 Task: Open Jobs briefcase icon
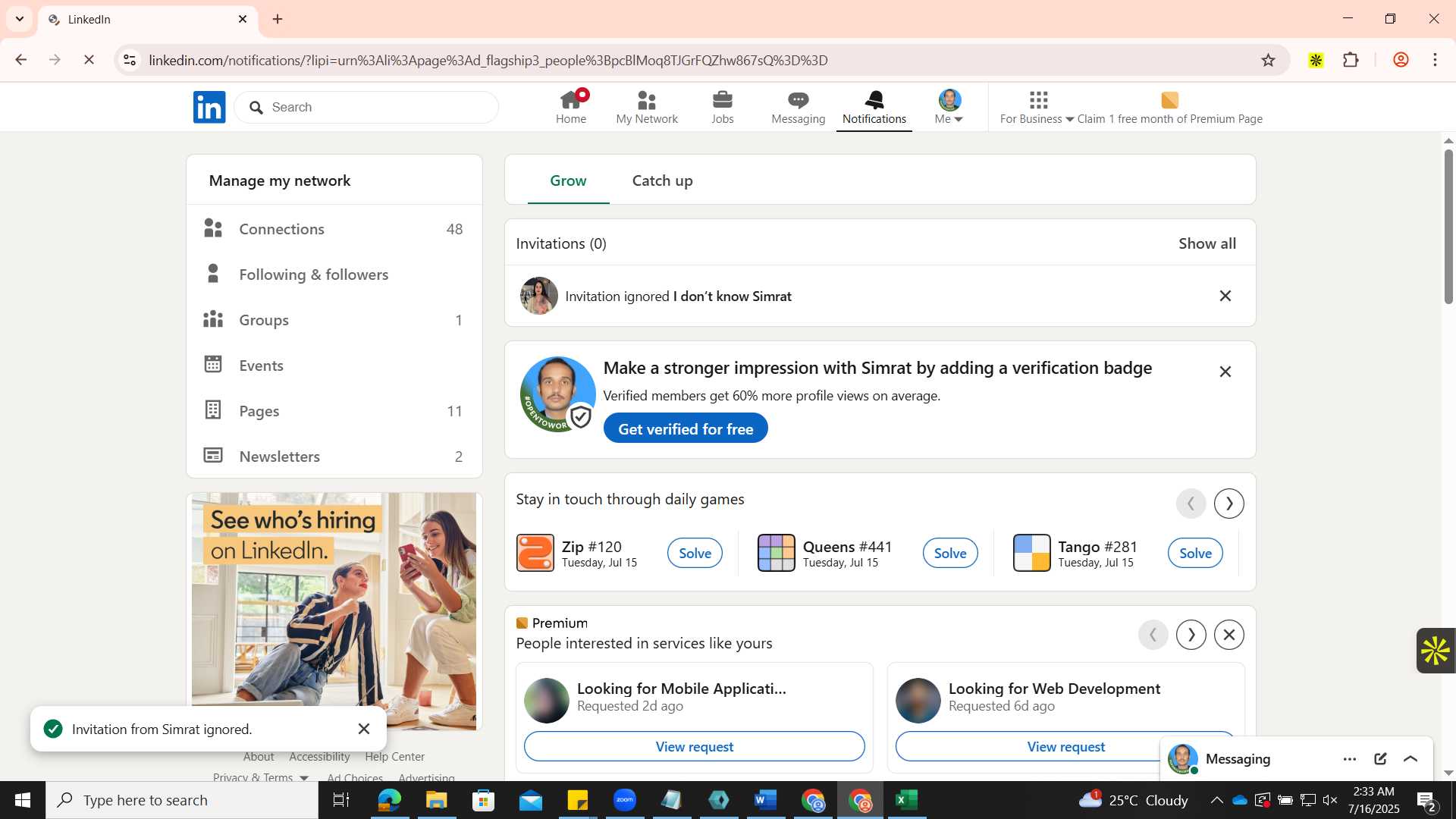click(x=723, y=100)
